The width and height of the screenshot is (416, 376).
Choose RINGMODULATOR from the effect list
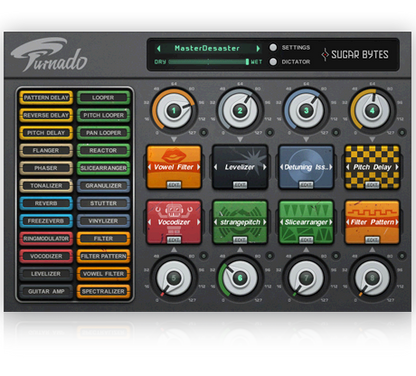click(x=46, y=239)
